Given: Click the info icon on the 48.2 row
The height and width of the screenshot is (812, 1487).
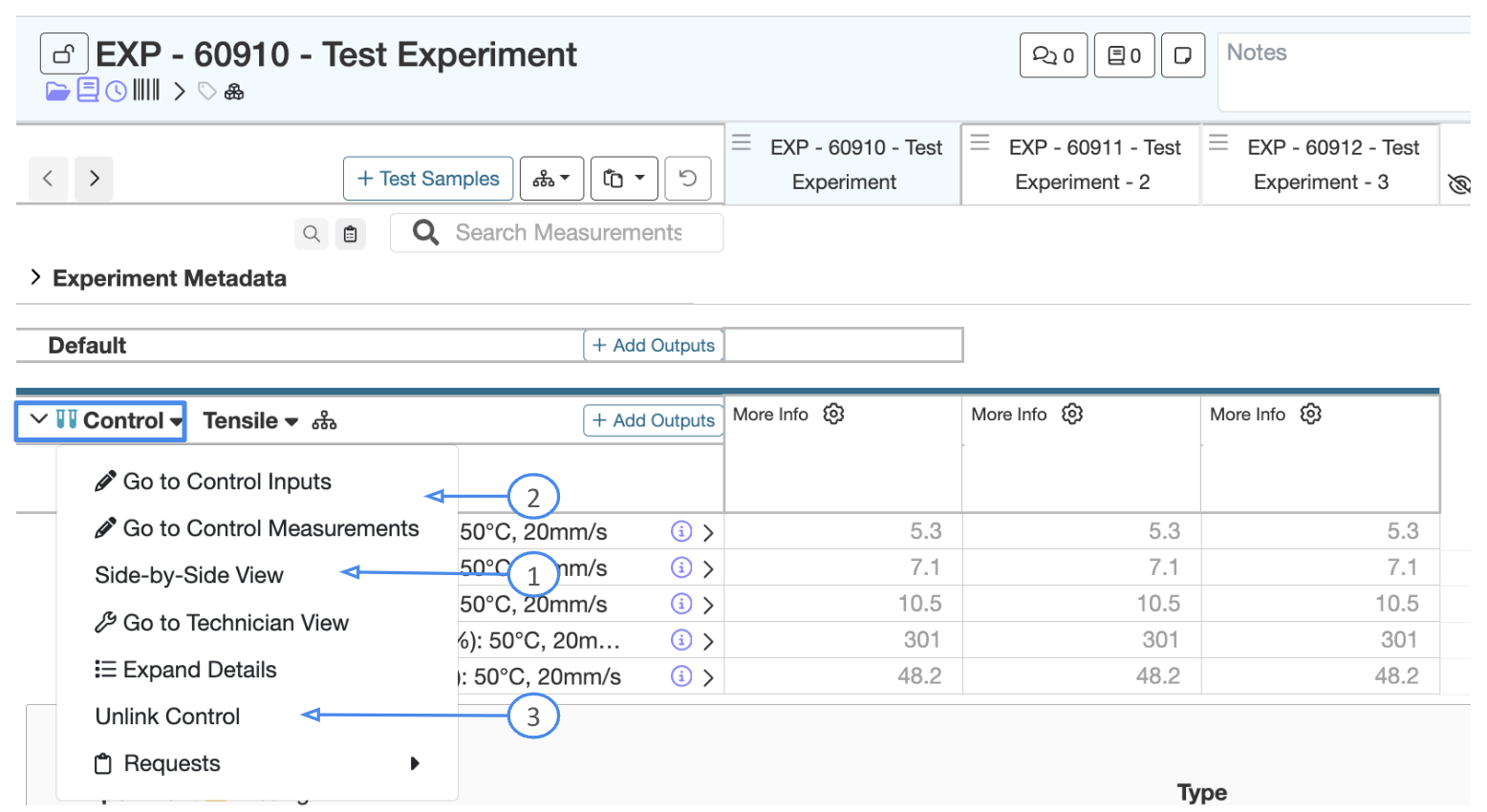Looking at the screenshot, I should [681, 676].
